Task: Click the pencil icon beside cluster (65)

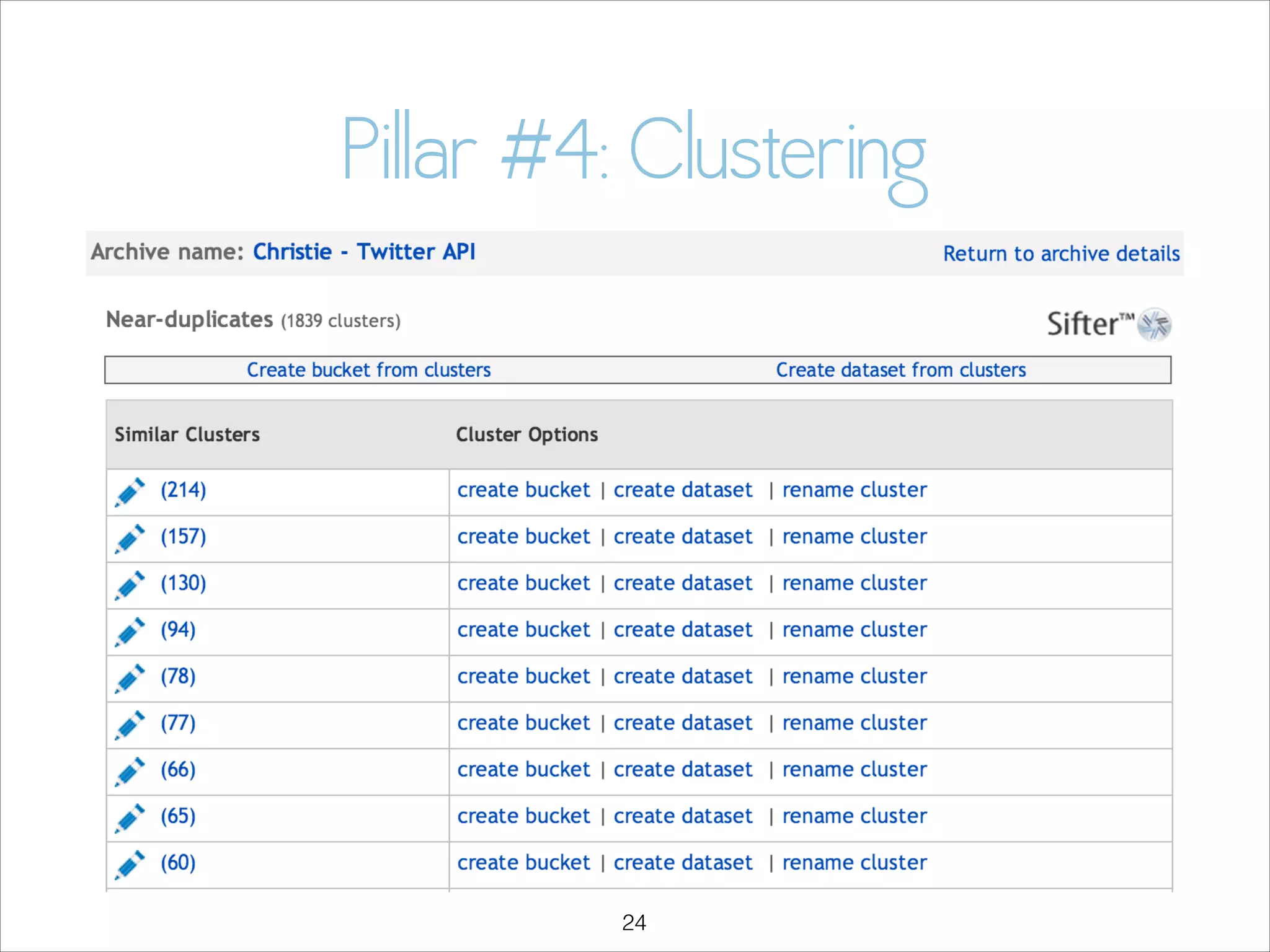Action: pyautogui.click(x=130, y=818)
